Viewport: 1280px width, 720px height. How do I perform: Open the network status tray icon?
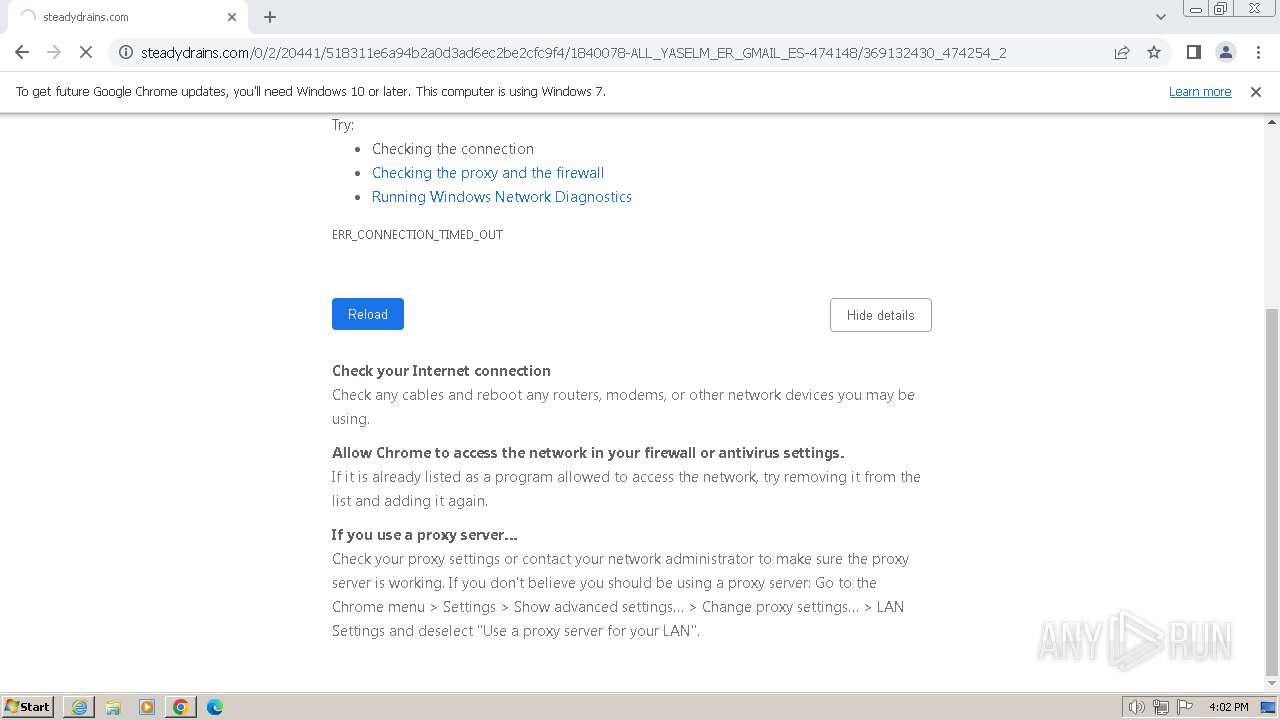click(x=1161, y=707)
